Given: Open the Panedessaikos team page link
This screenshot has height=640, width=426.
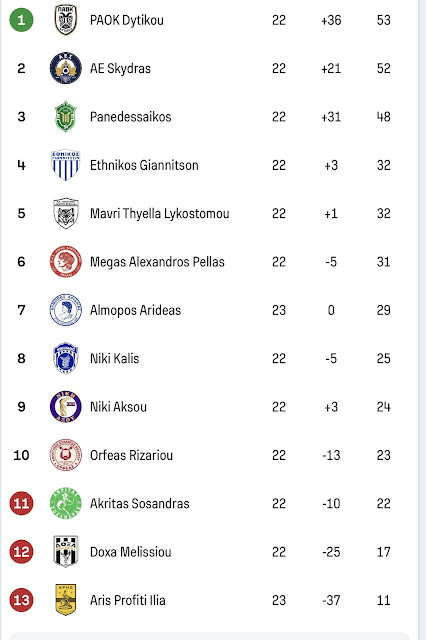Looking at the screenshot, I should tap(131, 117).
